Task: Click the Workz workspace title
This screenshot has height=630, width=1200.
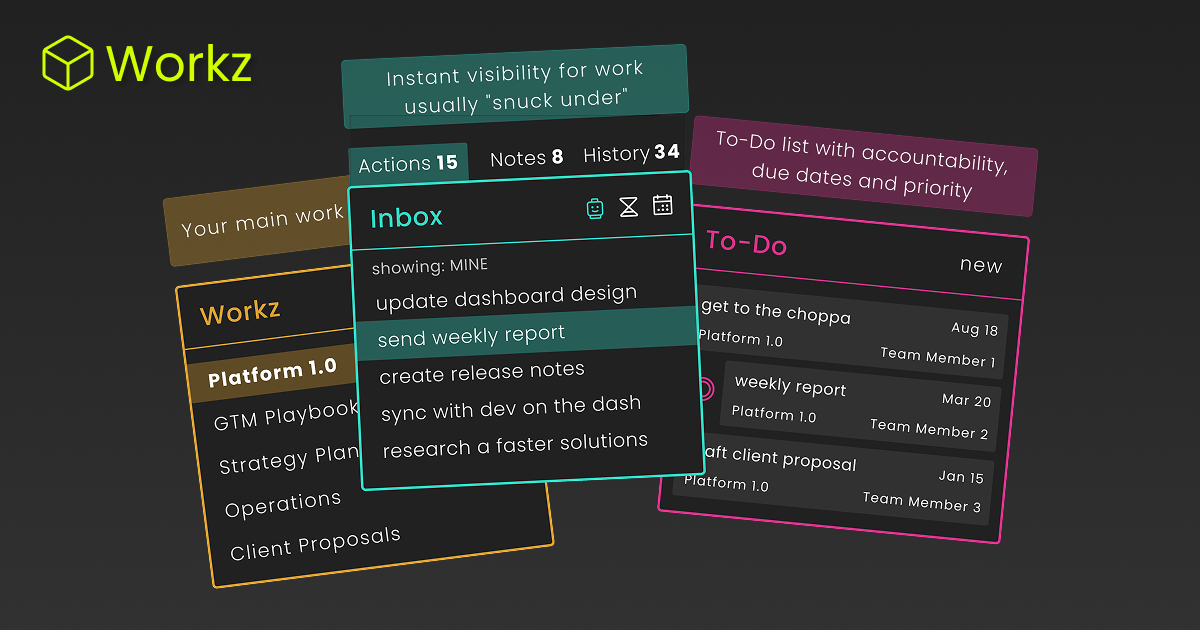Action: coord(240,311)
